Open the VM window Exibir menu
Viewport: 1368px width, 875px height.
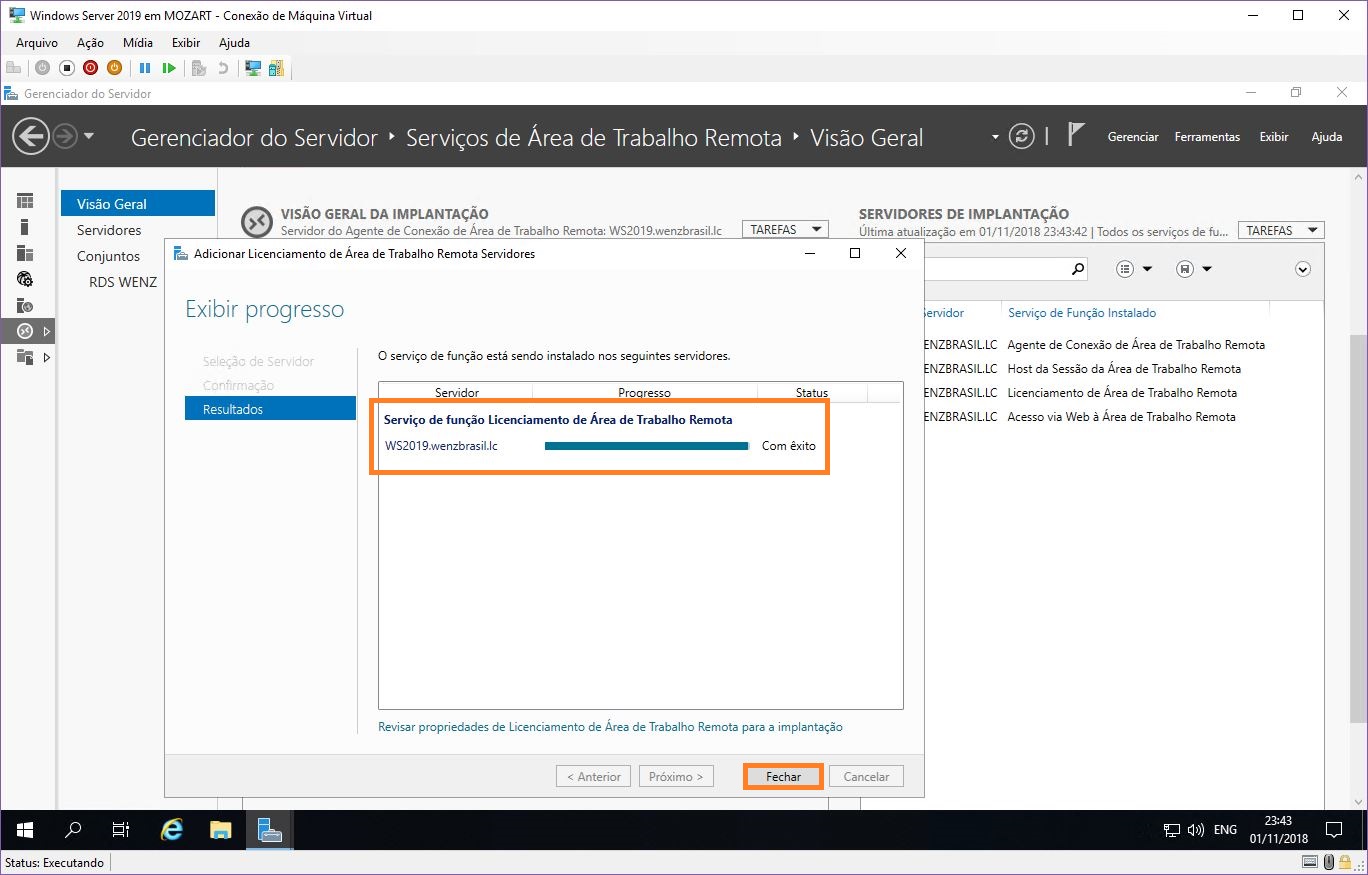pyautogui.click(x=186, y=43)
